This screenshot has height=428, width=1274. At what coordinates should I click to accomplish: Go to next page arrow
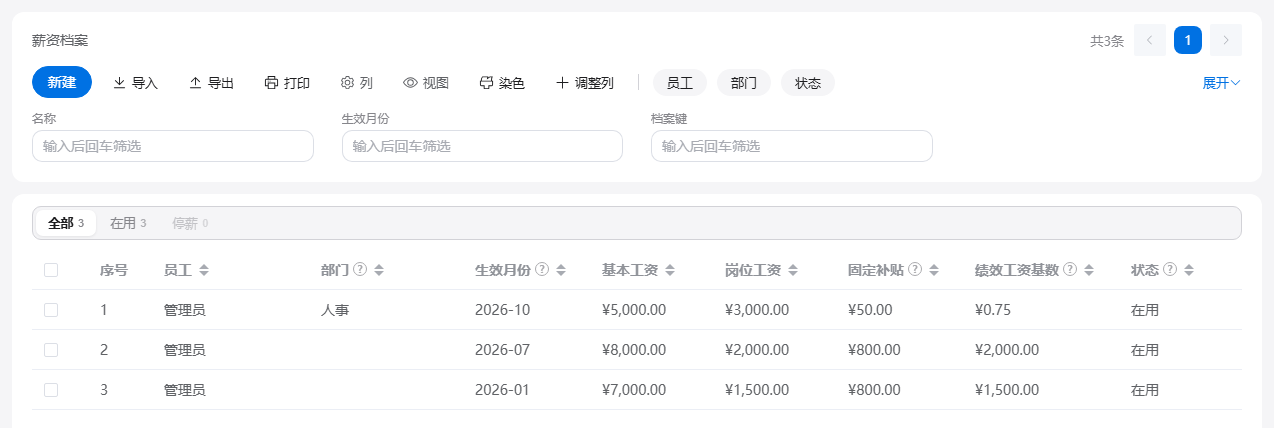click(1226, 40)
